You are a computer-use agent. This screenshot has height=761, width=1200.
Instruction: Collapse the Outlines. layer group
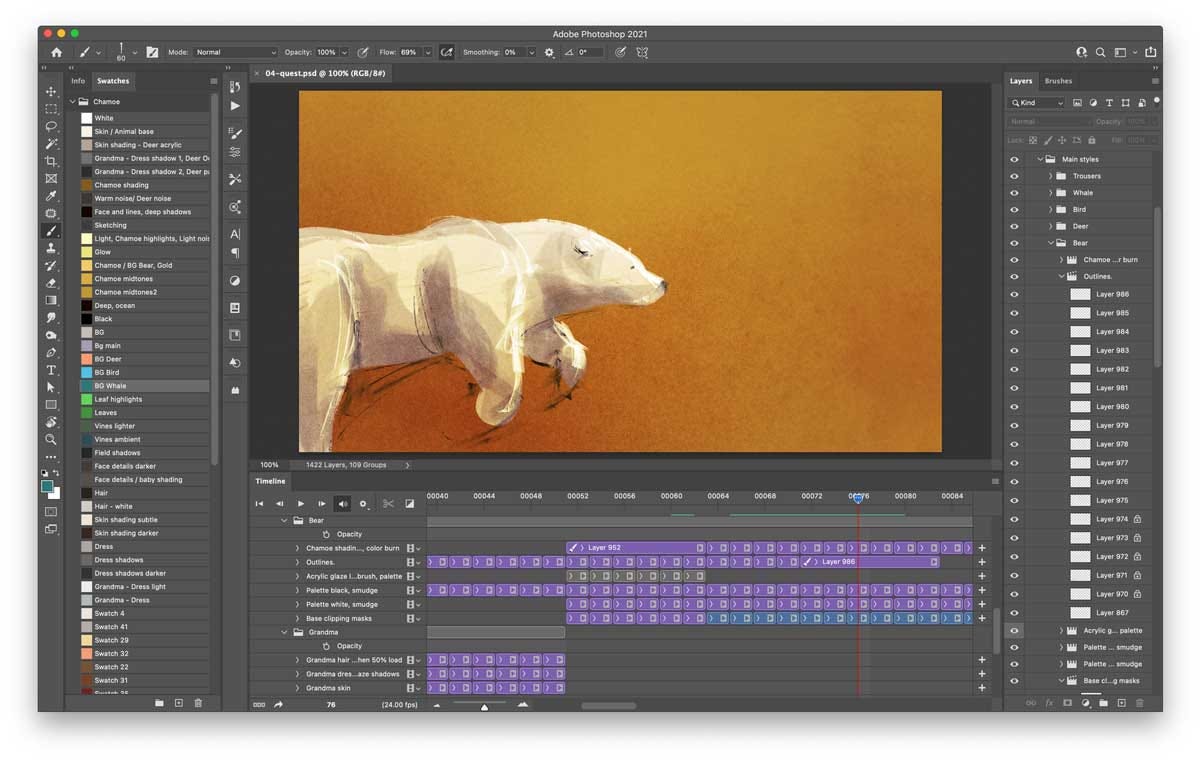pos(1061,276)
